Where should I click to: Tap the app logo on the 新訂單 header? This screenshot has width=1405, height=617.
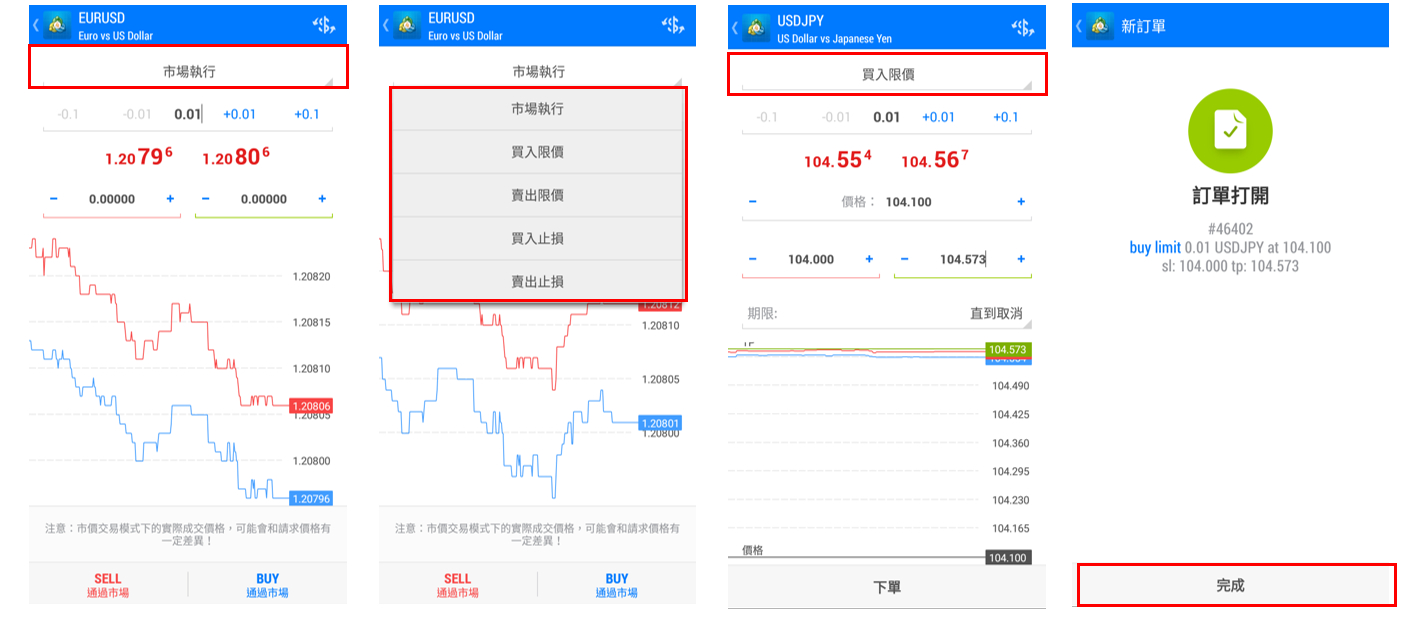tap(1102, 27)
